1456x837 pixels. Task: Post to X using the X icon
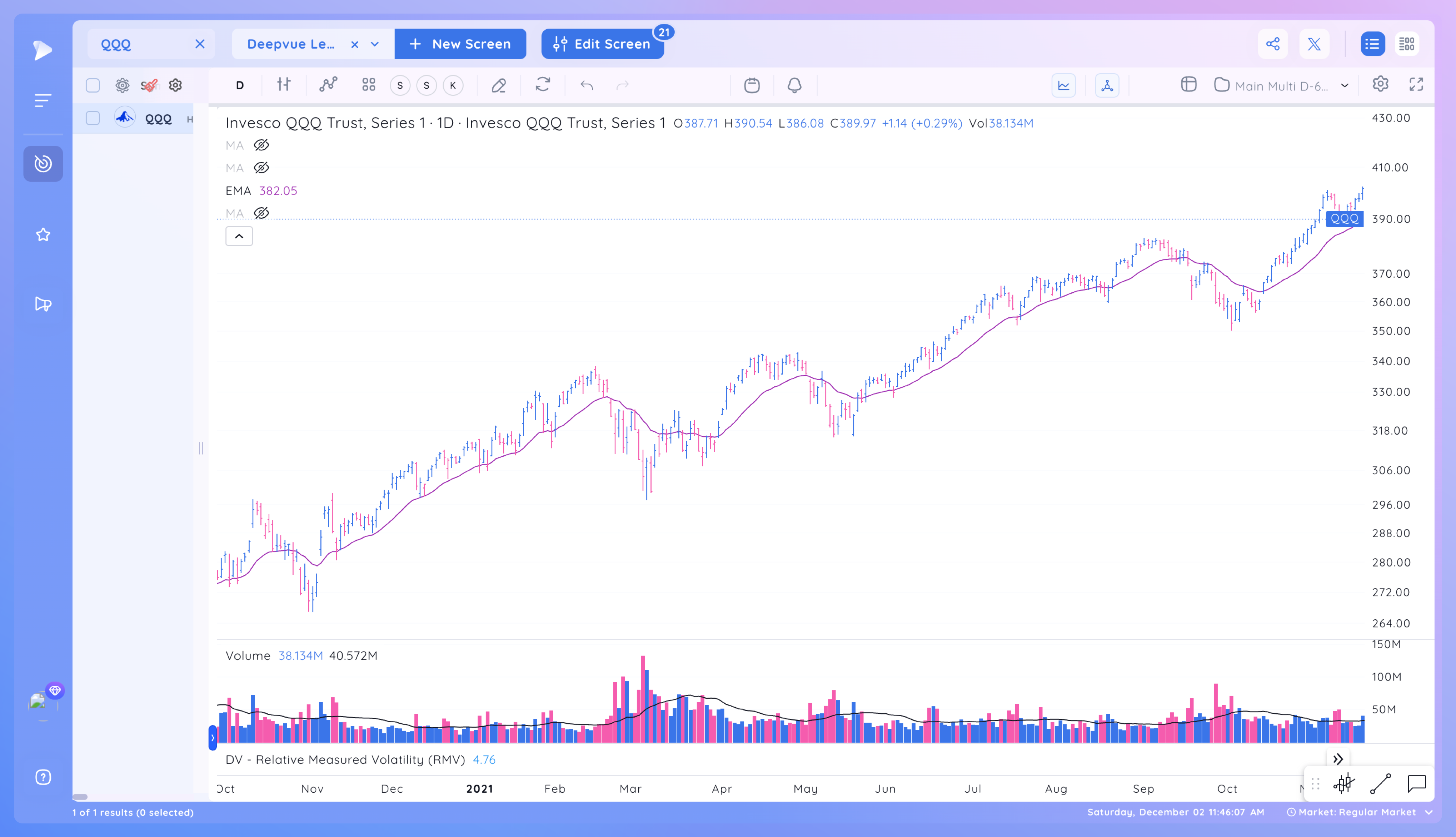tap(1314, 44)
